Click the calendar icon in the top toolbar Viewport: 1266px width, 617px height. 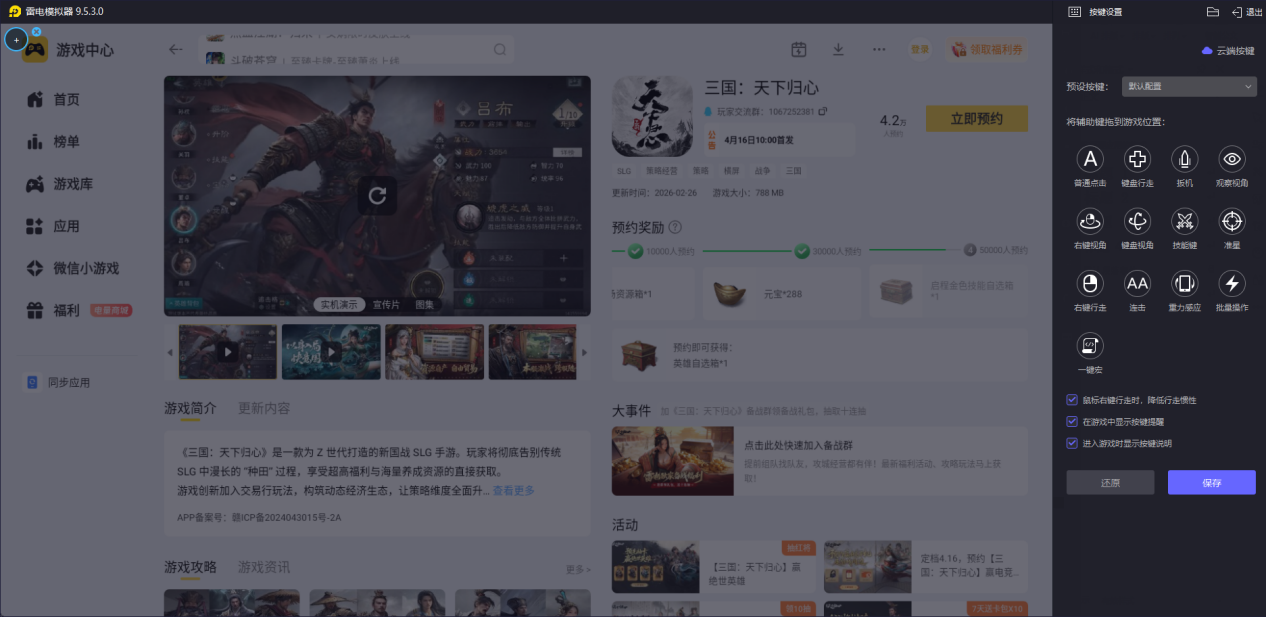click(x=798, y=49)
